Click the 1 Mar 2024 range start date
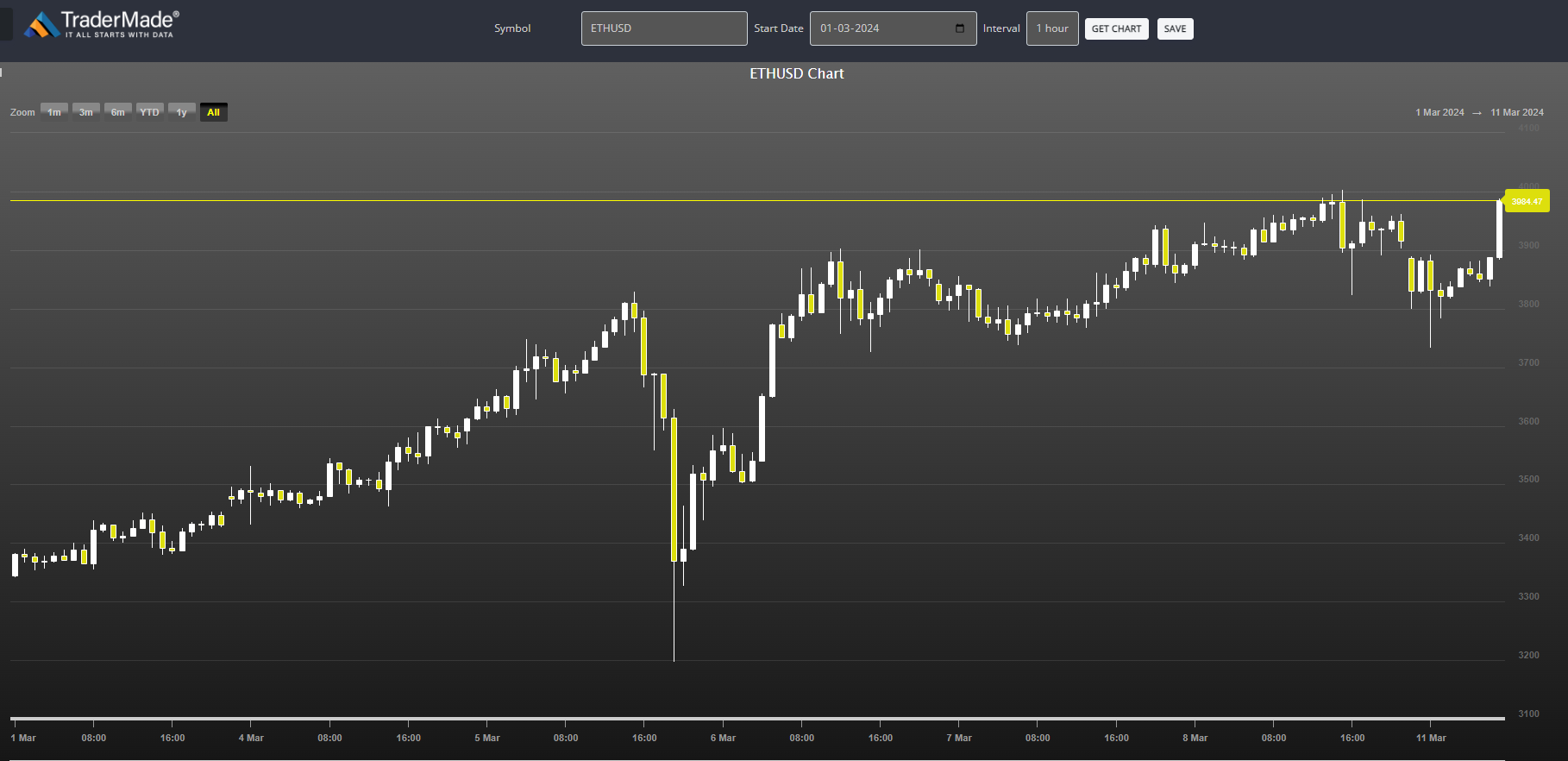 pos(1439,112)
